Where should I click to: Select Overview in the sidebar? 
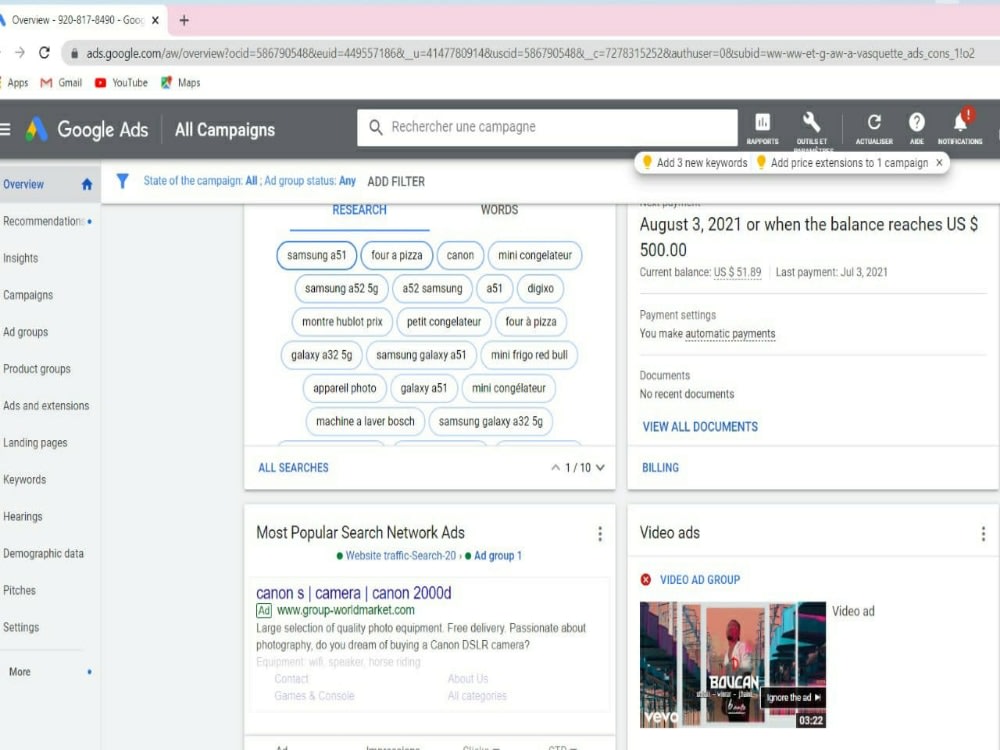(x=50, y=184)
